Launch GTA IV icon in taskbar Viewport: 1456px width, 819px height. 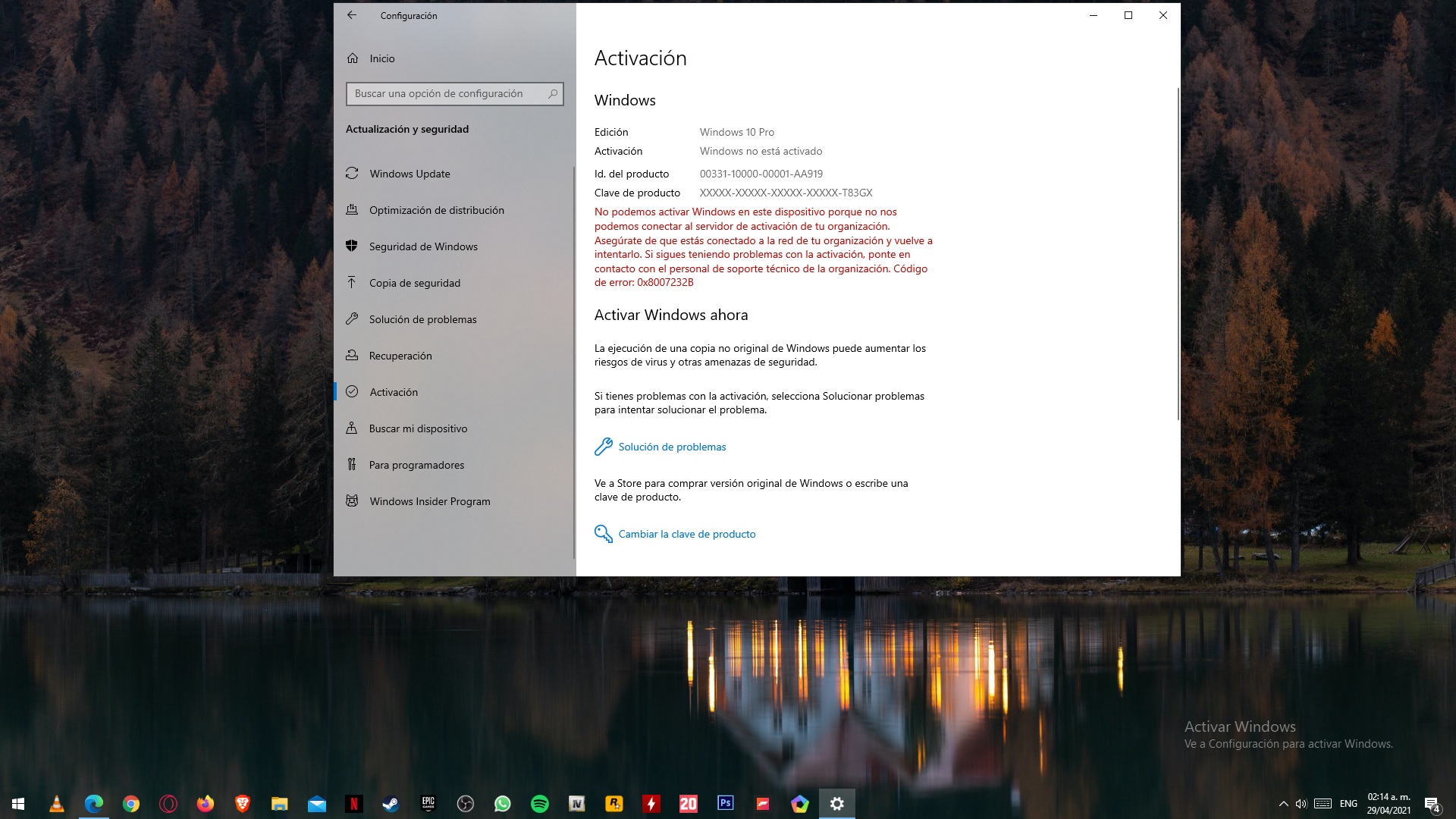tap(577, 804)
